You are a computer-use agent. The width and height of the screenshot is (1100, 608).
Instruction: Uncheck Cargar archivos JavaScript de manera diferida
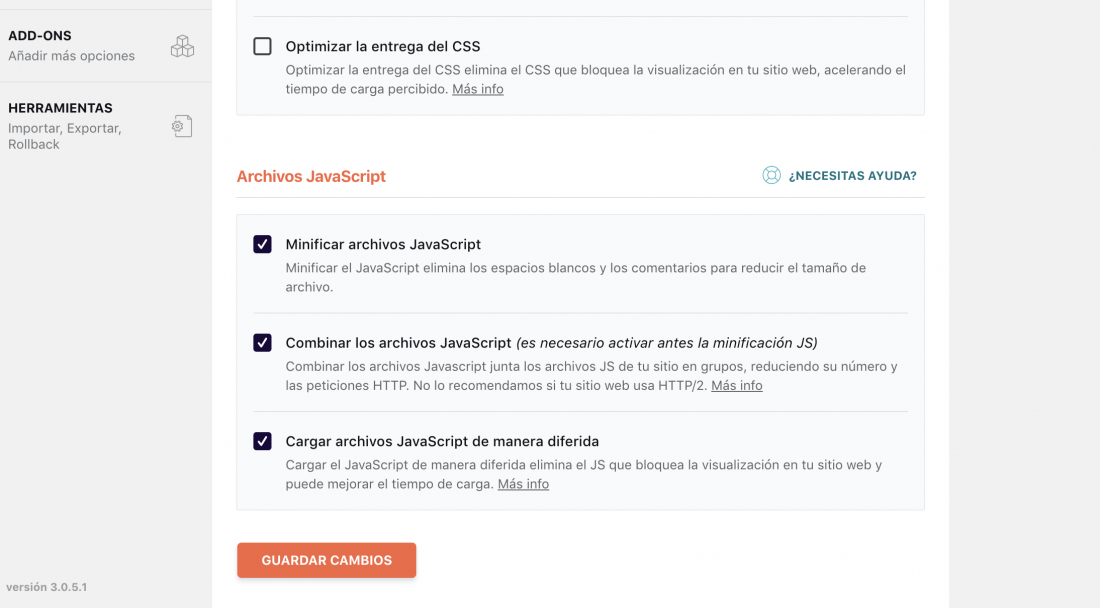point(262,441)
